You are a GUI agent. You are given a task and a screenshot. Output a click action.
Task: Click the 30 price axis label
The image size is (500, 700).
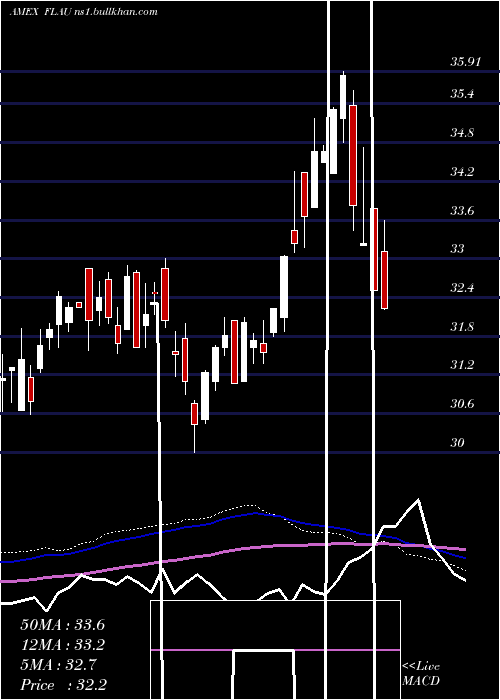point(457,442)
